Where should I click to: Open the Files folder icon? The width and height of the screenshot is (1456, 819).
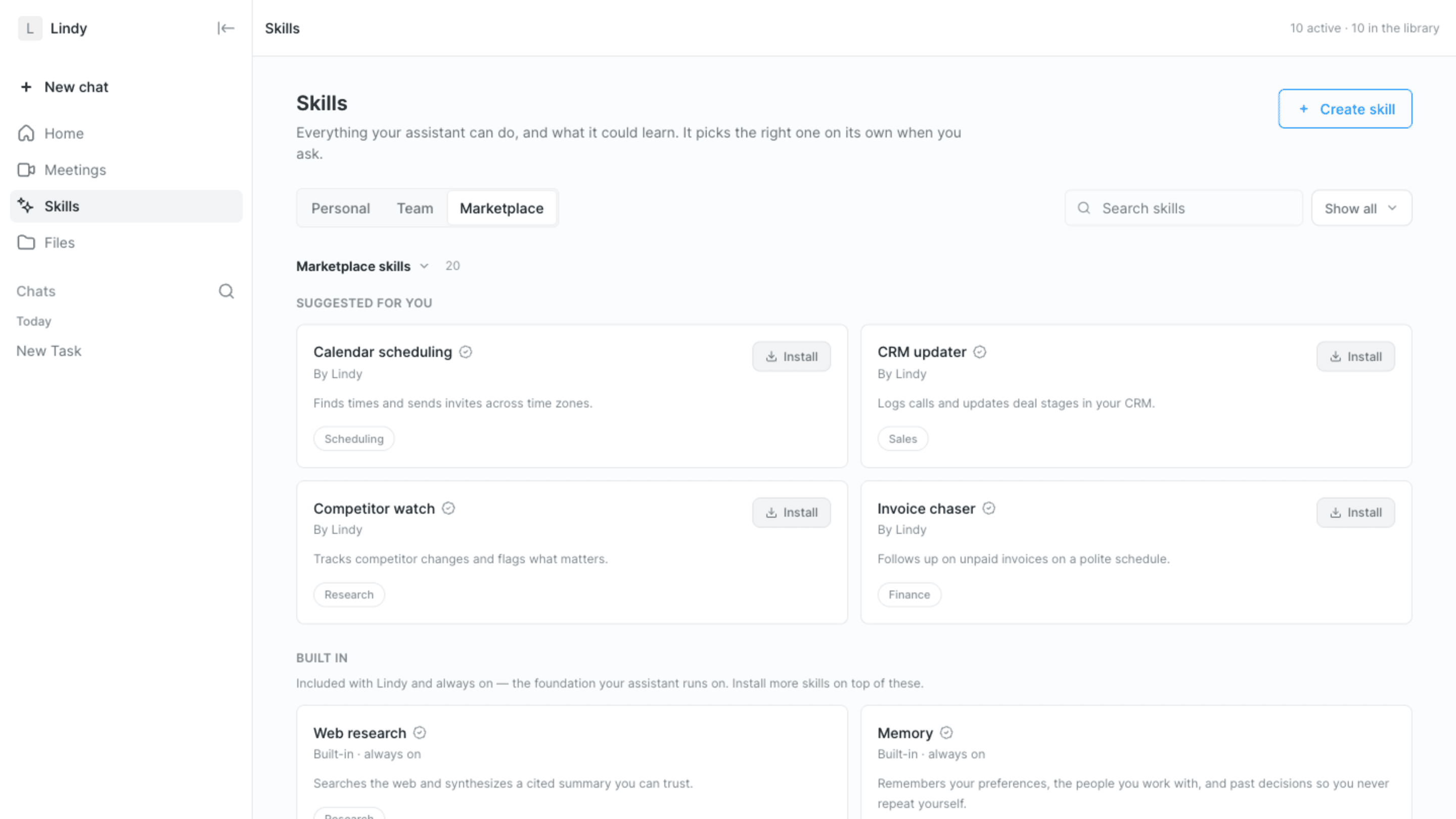26,243
